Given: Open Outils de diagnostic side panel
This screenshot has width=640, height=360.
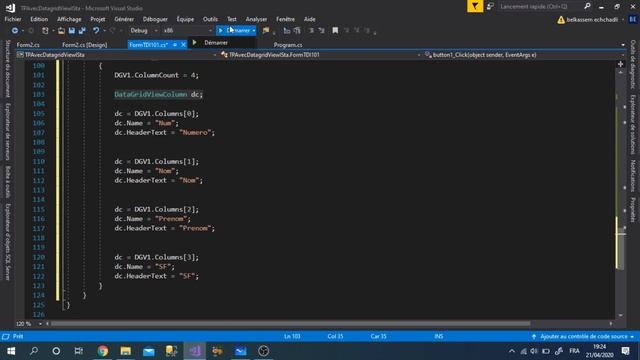Looking at the screenshot, I should [633, 64].
